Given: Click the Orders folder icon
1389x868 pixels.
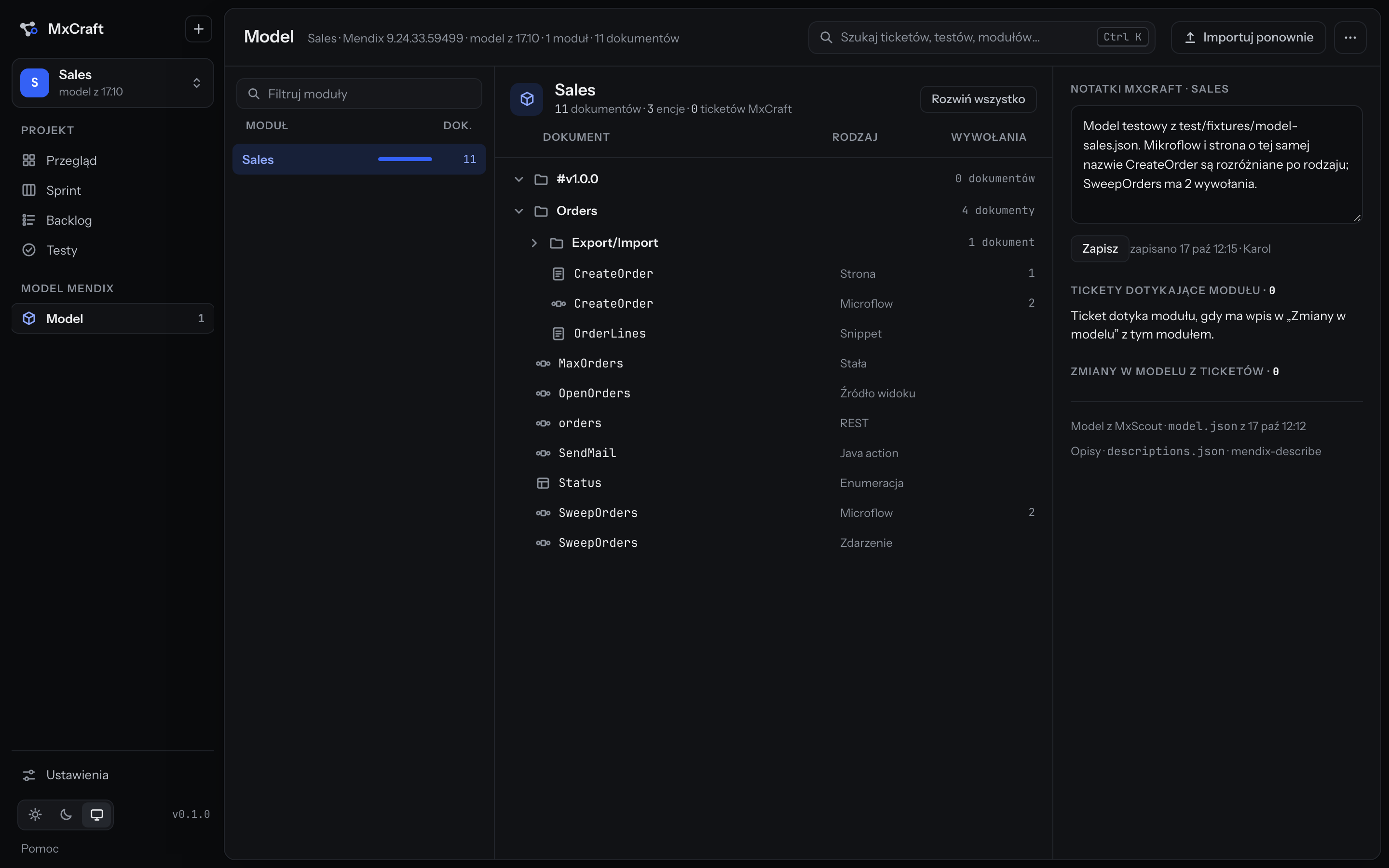Looking at the screenshot, I should [x=541, y=211].
